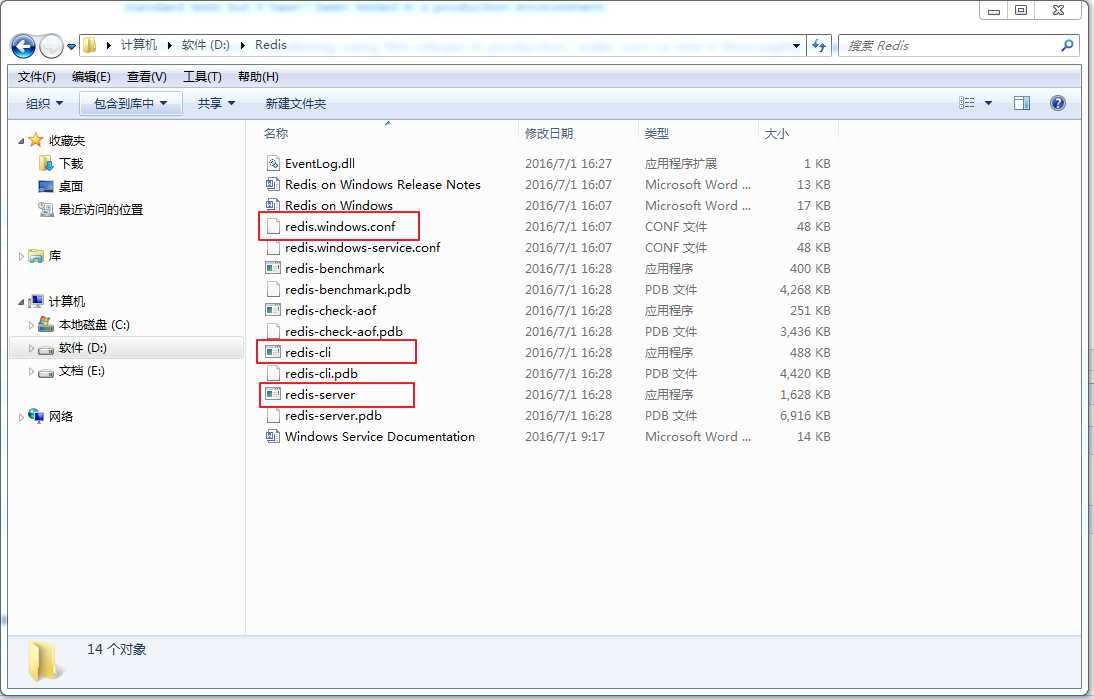Select 最近访问的位置 in favorites
Screen dimensions: 1094x699
[101, 209]
